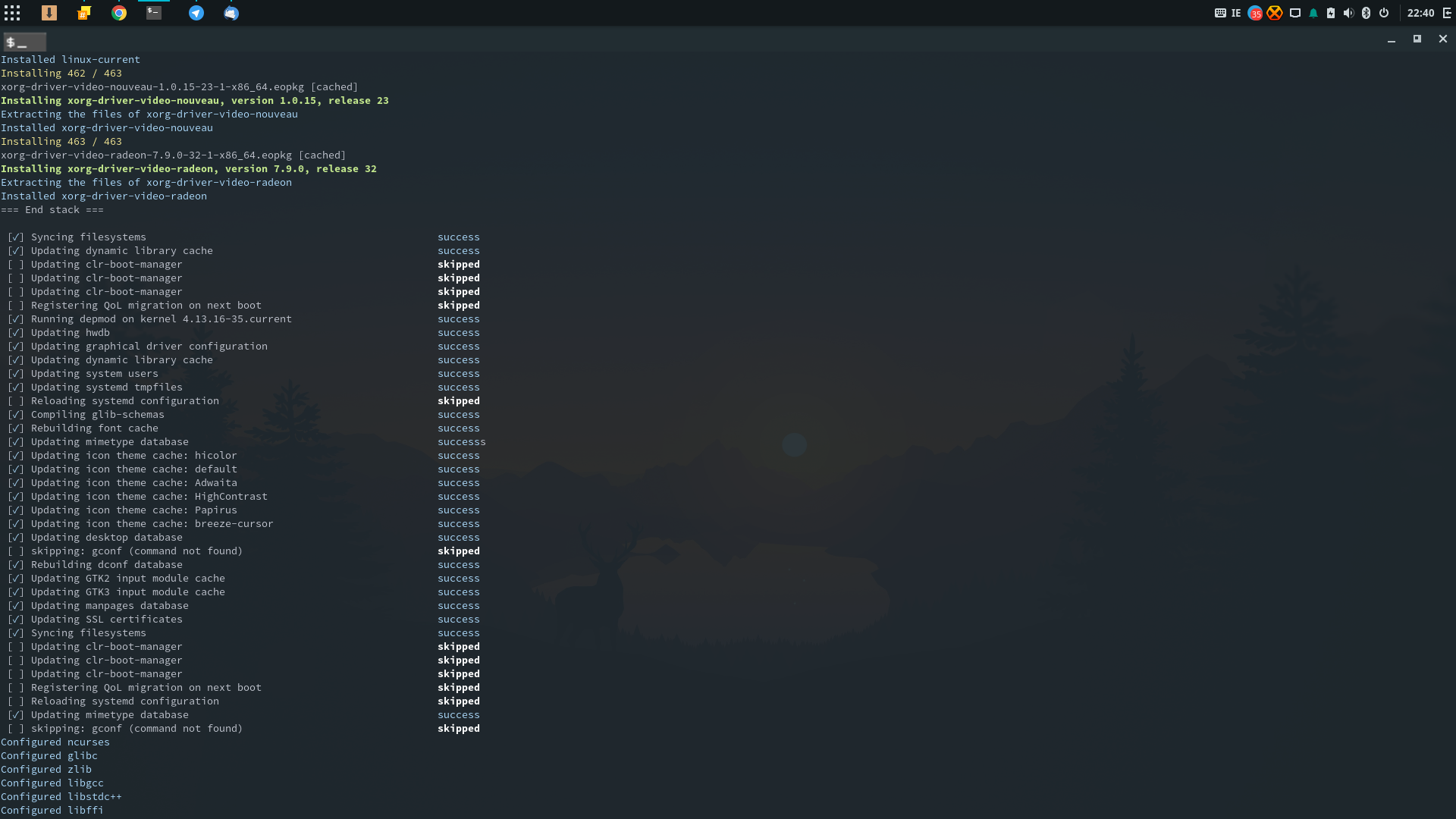Viewport: 1456px width, 819px height.
Task: Click 'Updating GTK3 input module cache'
Action: coord(128,591)
